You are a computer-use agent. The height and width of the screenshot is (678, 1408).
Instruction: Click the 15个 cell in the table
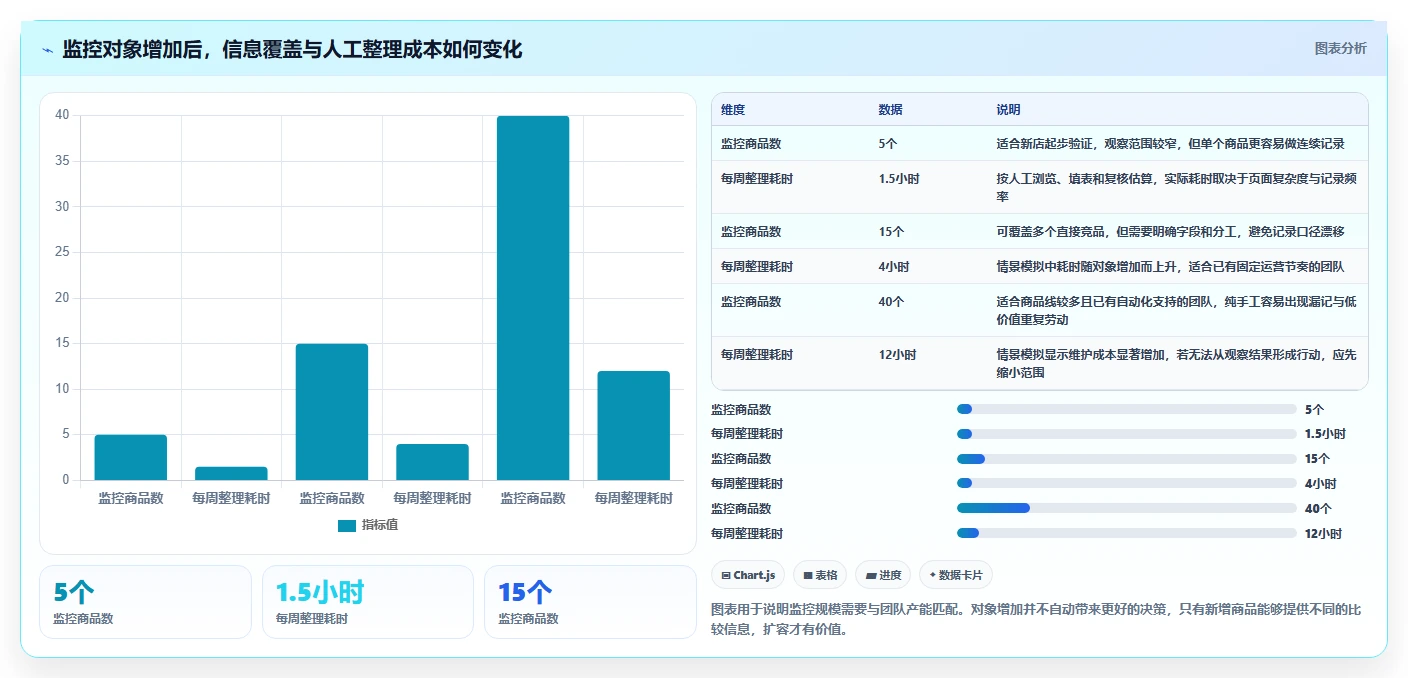891,232
